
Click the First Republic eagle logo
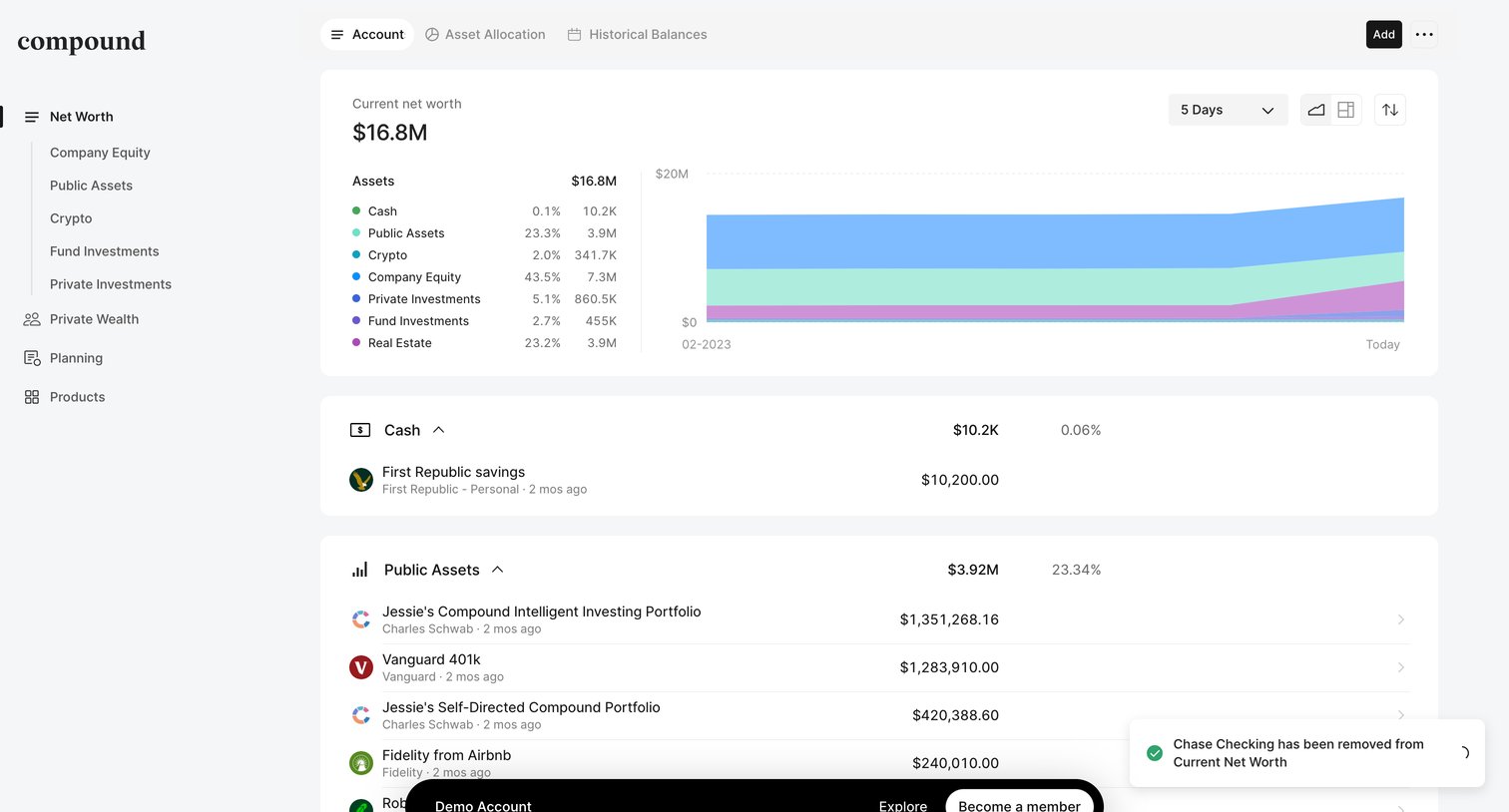(x=361, y=480)
